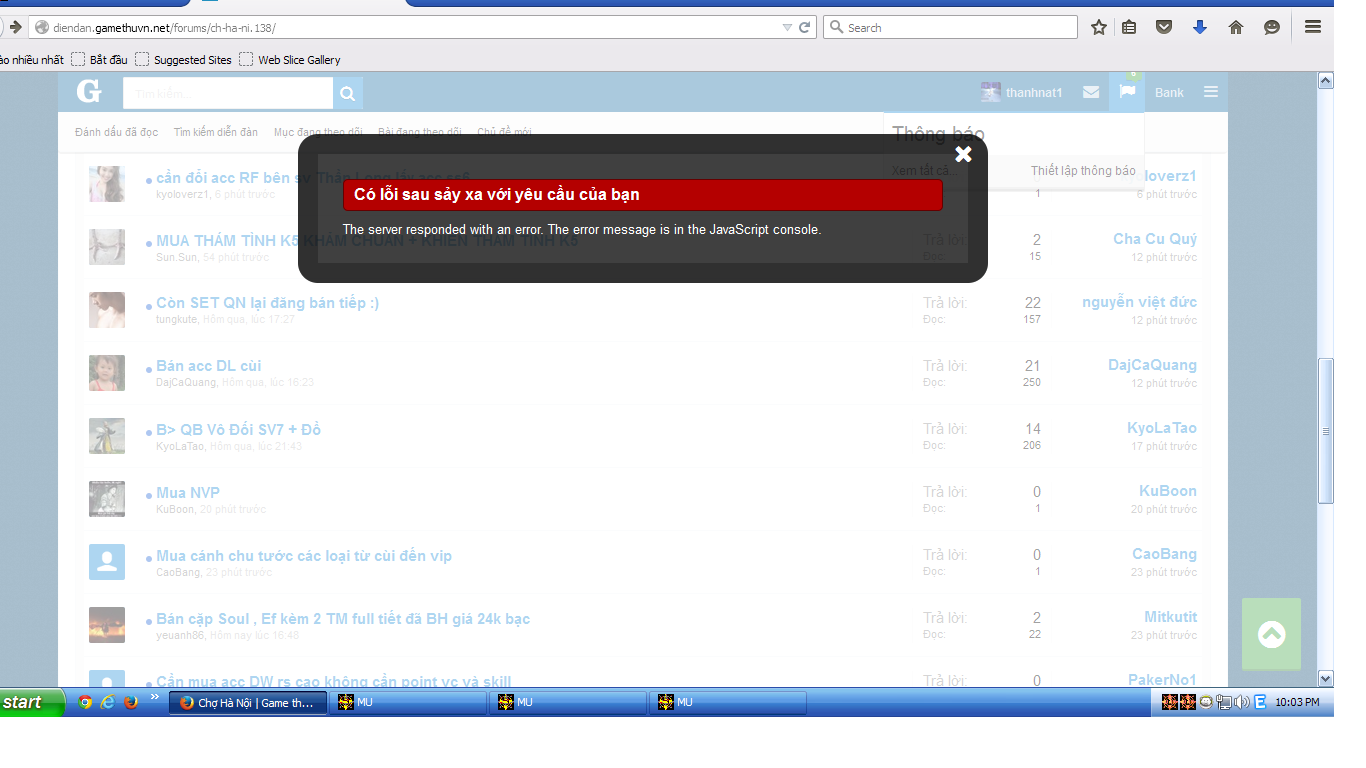Click the system tray clock 10:03 PM

tap(1297, 703)
